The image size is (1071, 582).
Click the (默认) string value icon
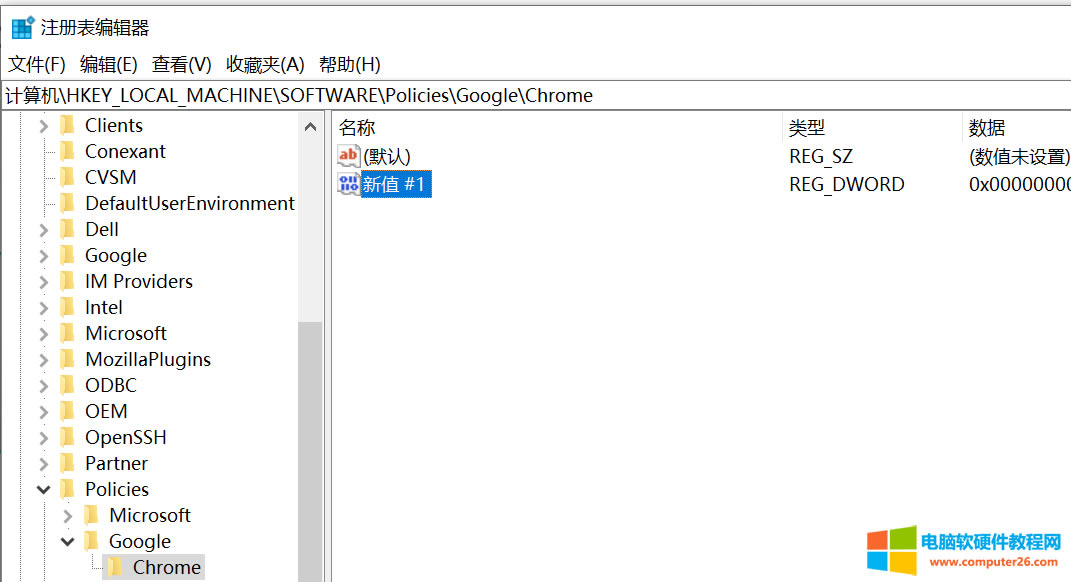pos(348,156)
